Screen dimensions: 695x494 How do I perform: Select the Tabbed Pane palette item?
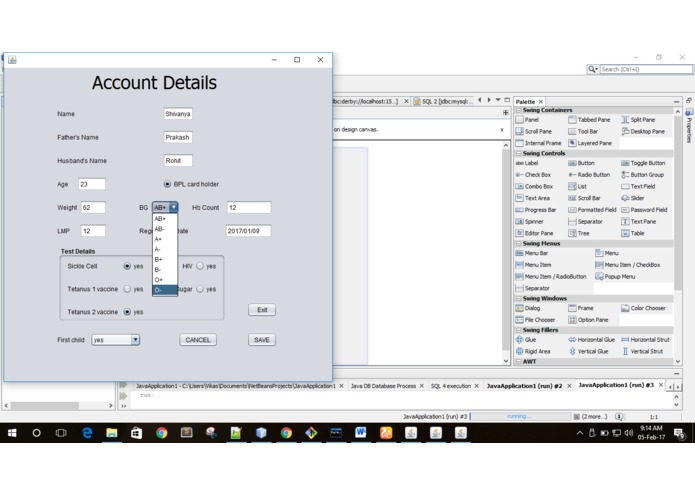coord(589,120)
